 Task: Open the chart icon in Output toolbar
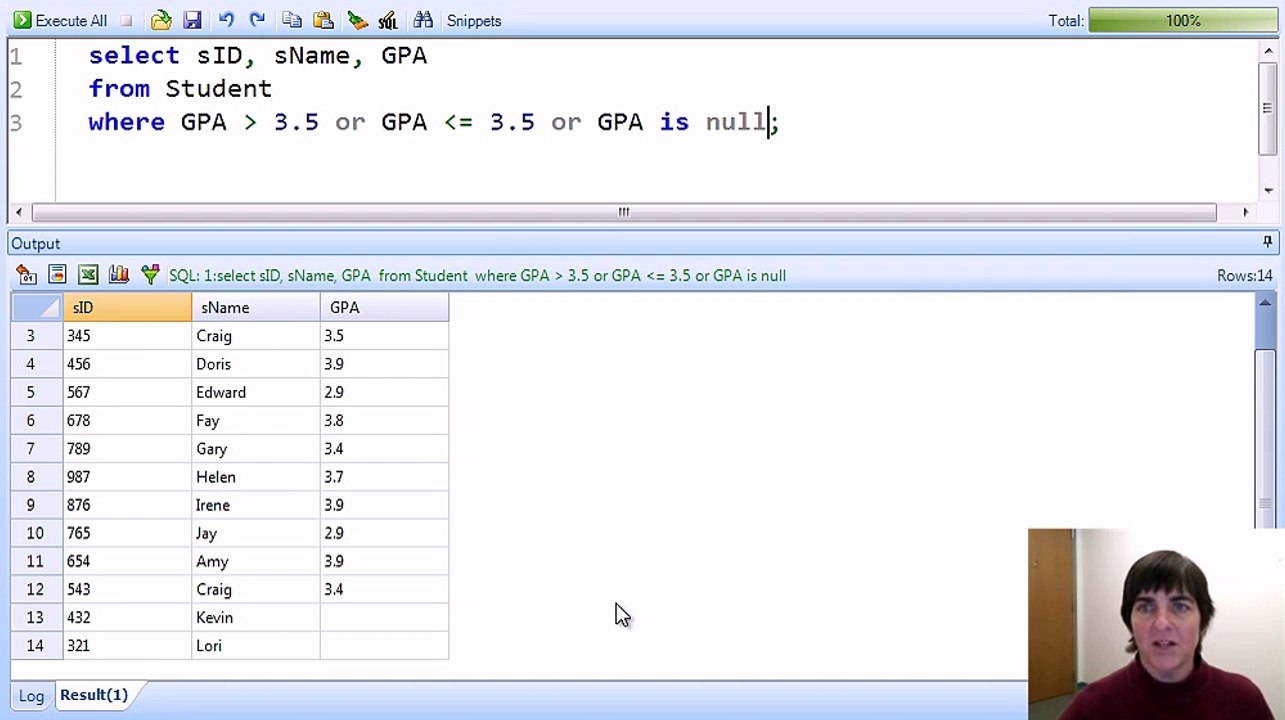click(119, 275)
